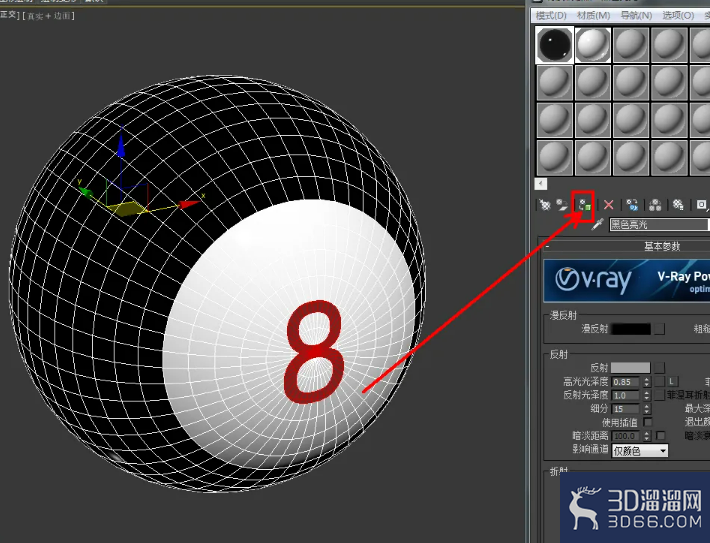
Task: Toggle the 使用插值 checkbox
Action: point(648,422)
